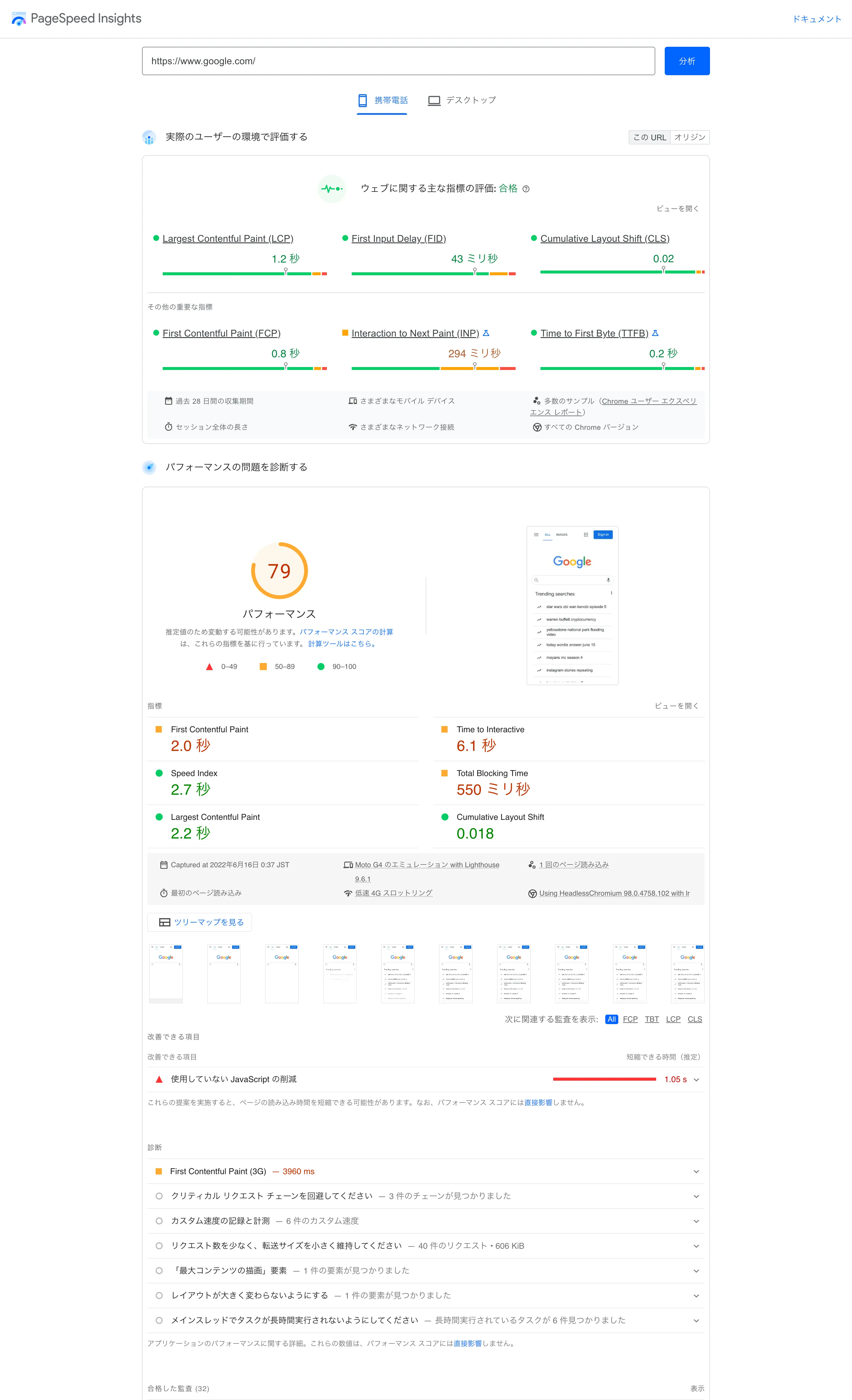Click the treemap icon in ツリーマップを見る

[165, 922]
